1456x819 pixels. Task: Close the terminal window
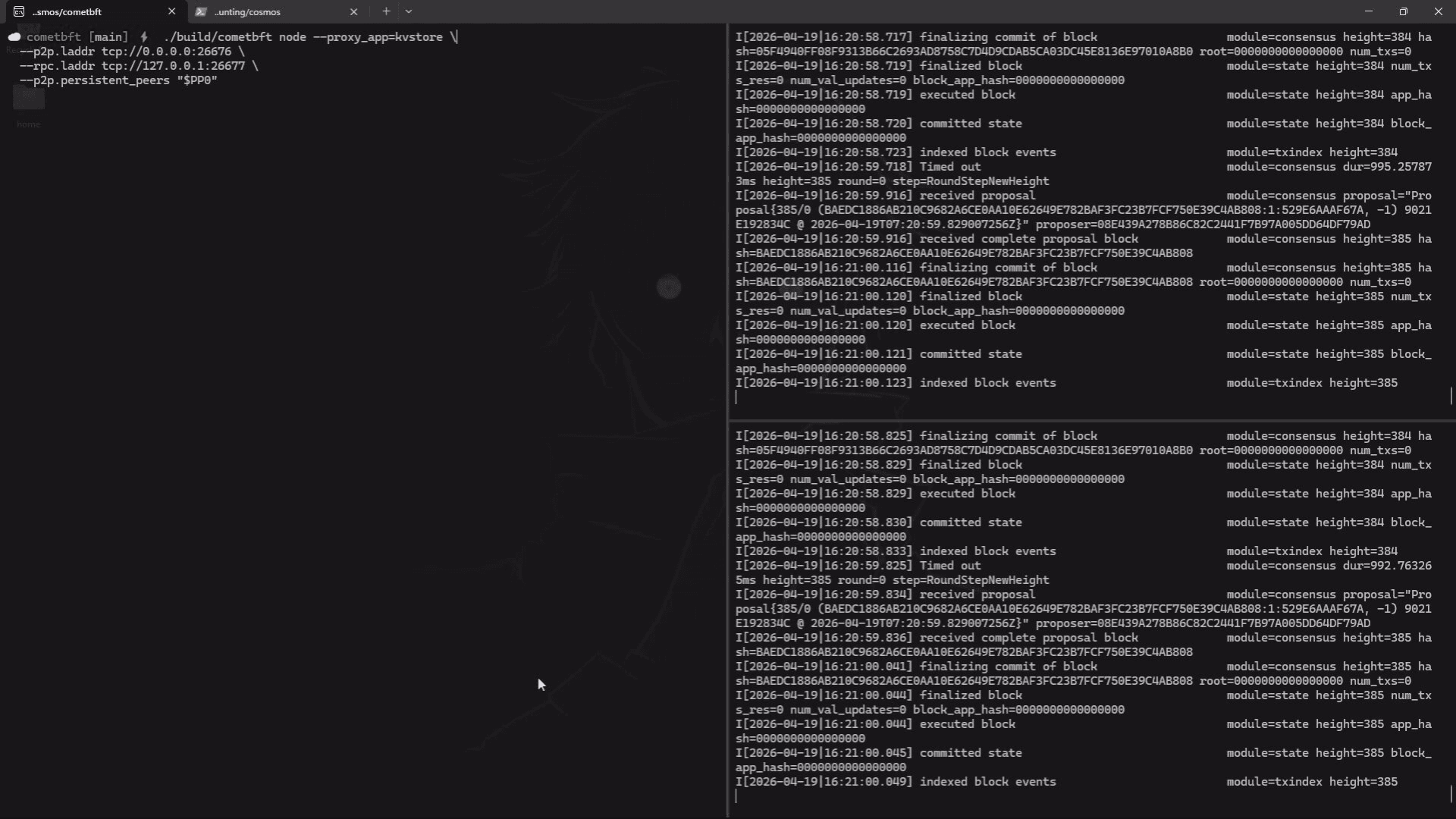click(x=1439, y=11)
